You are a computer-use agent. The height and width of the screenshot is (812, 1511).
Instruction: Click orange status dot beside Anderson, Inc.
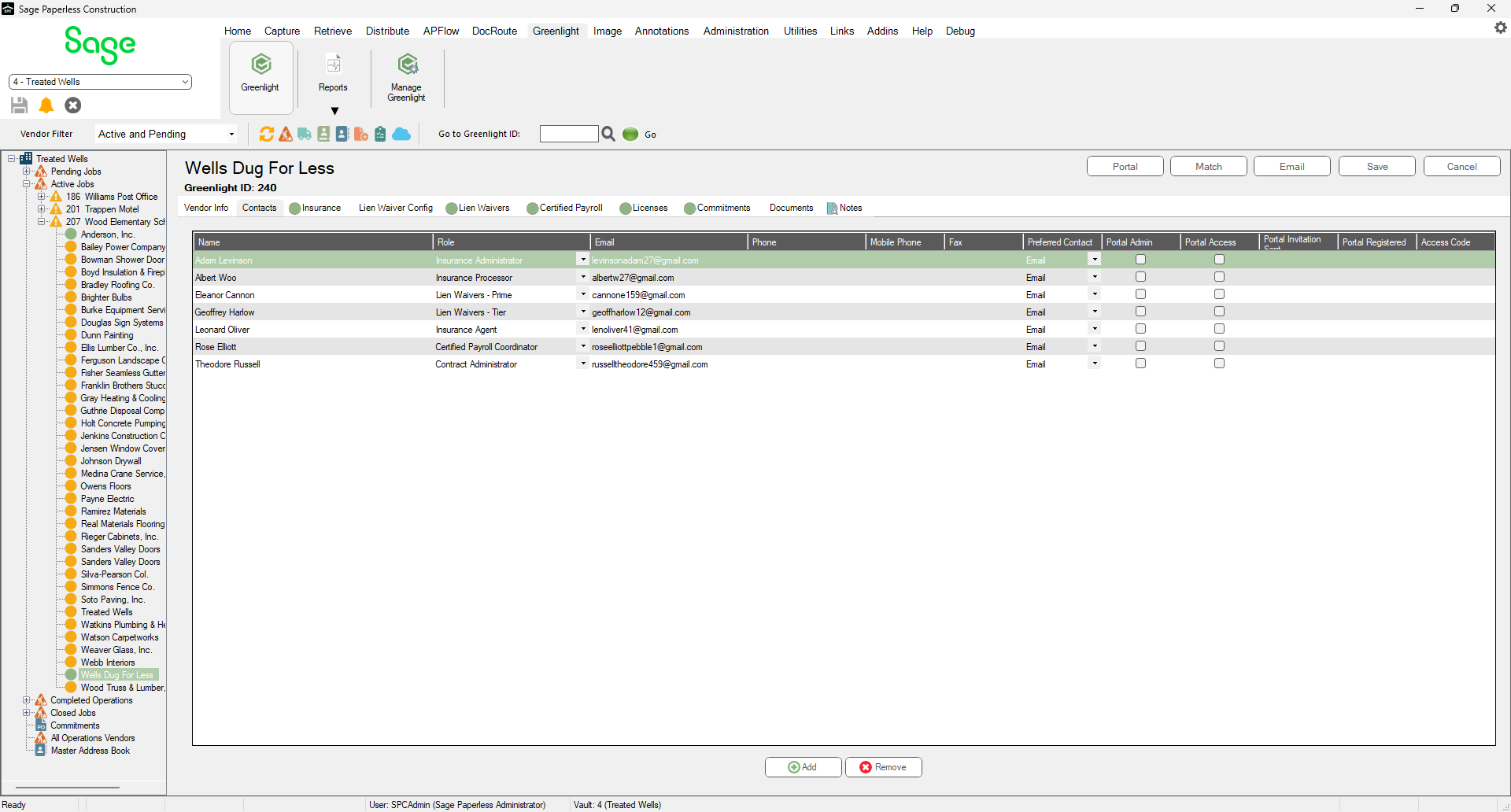click(x=72, y=234)
